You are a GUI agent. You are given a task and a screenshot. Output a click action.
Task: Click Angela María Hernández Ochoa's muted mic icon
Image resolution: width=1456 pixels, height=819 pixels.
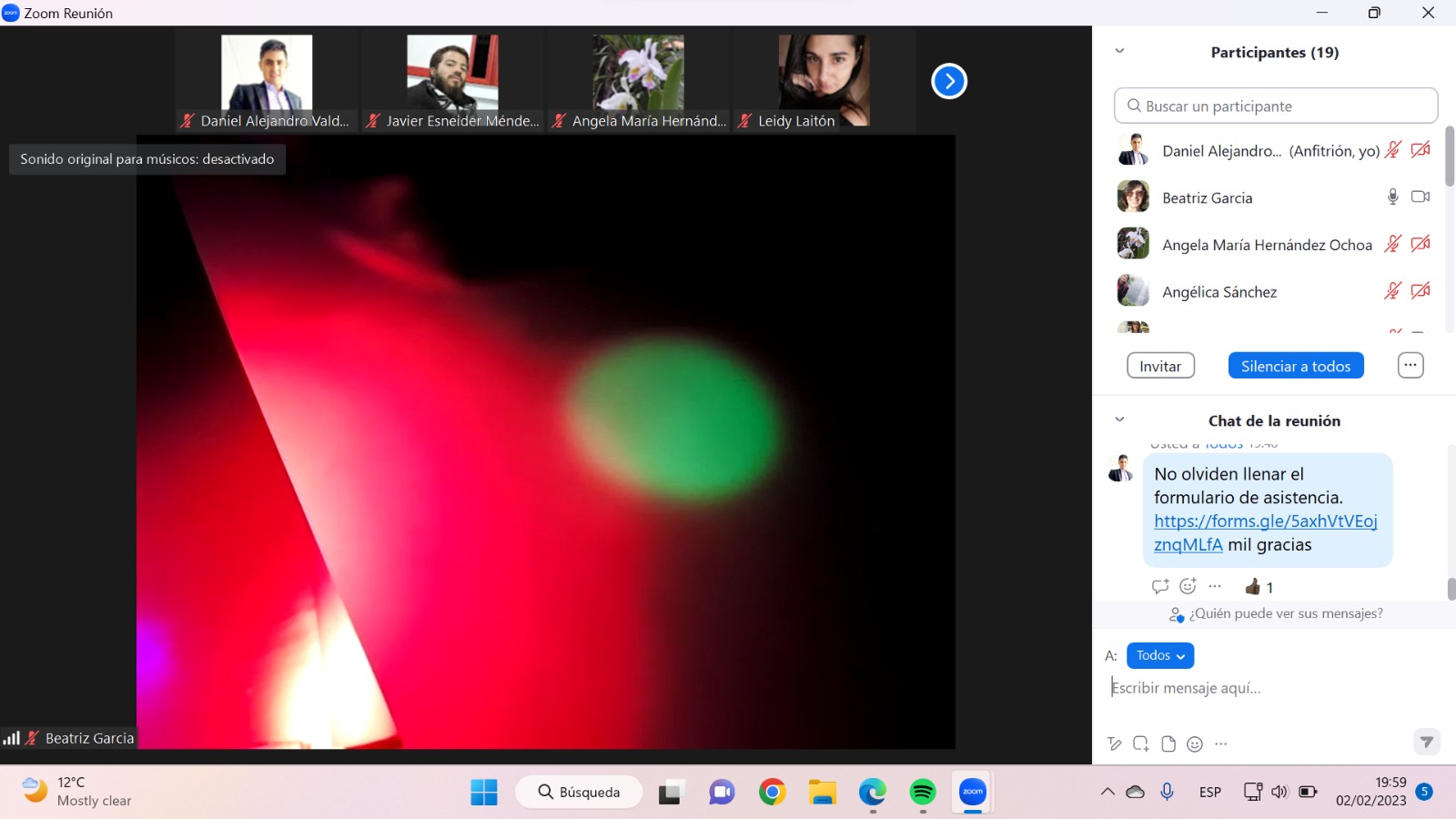(x=1393, y=244)
